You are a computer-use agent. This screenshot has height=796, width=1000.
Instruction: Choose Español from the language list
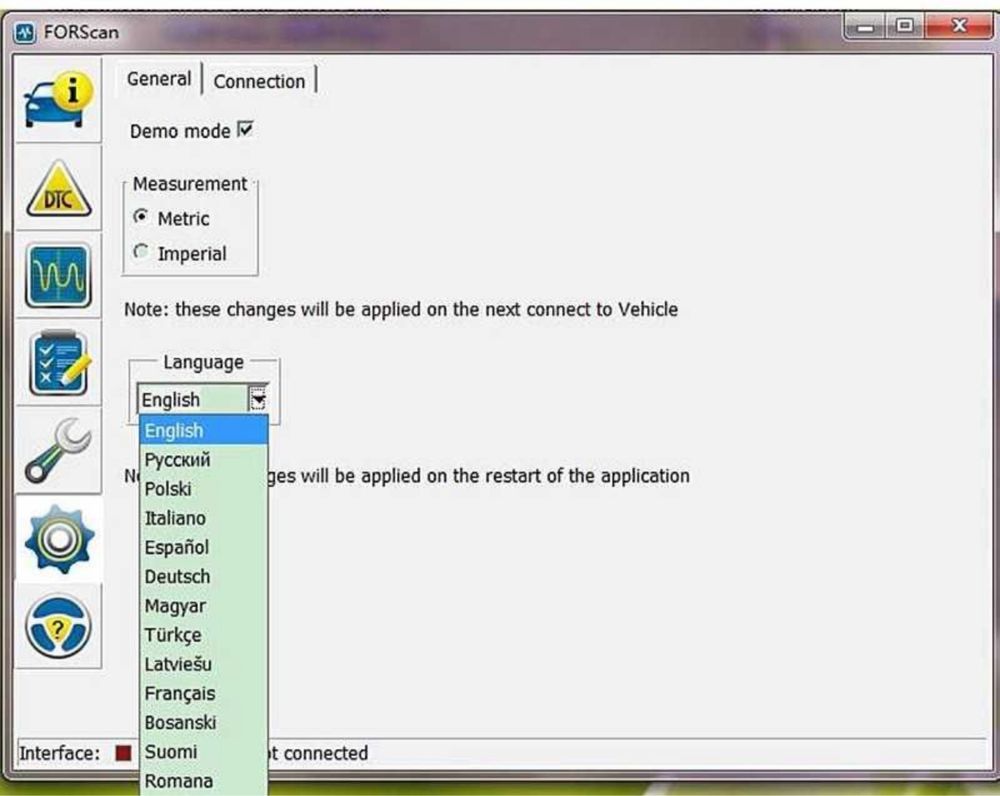coord(203,547)
